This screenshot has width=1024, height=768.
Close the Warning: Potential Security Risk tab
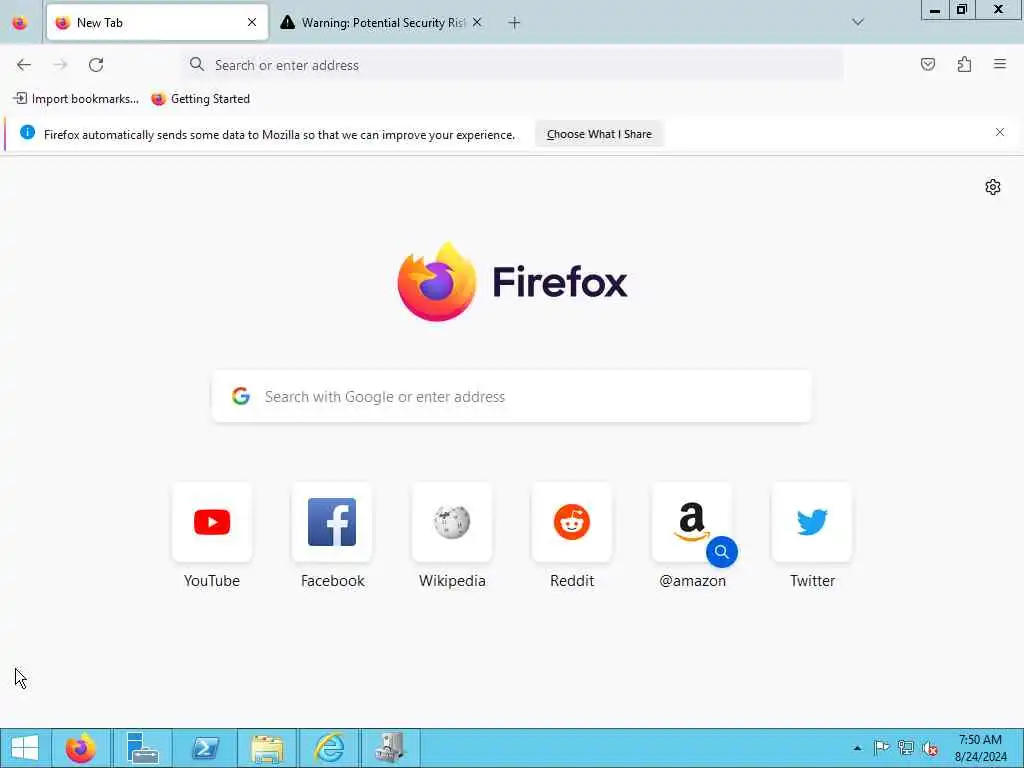[x=477, y=23]
